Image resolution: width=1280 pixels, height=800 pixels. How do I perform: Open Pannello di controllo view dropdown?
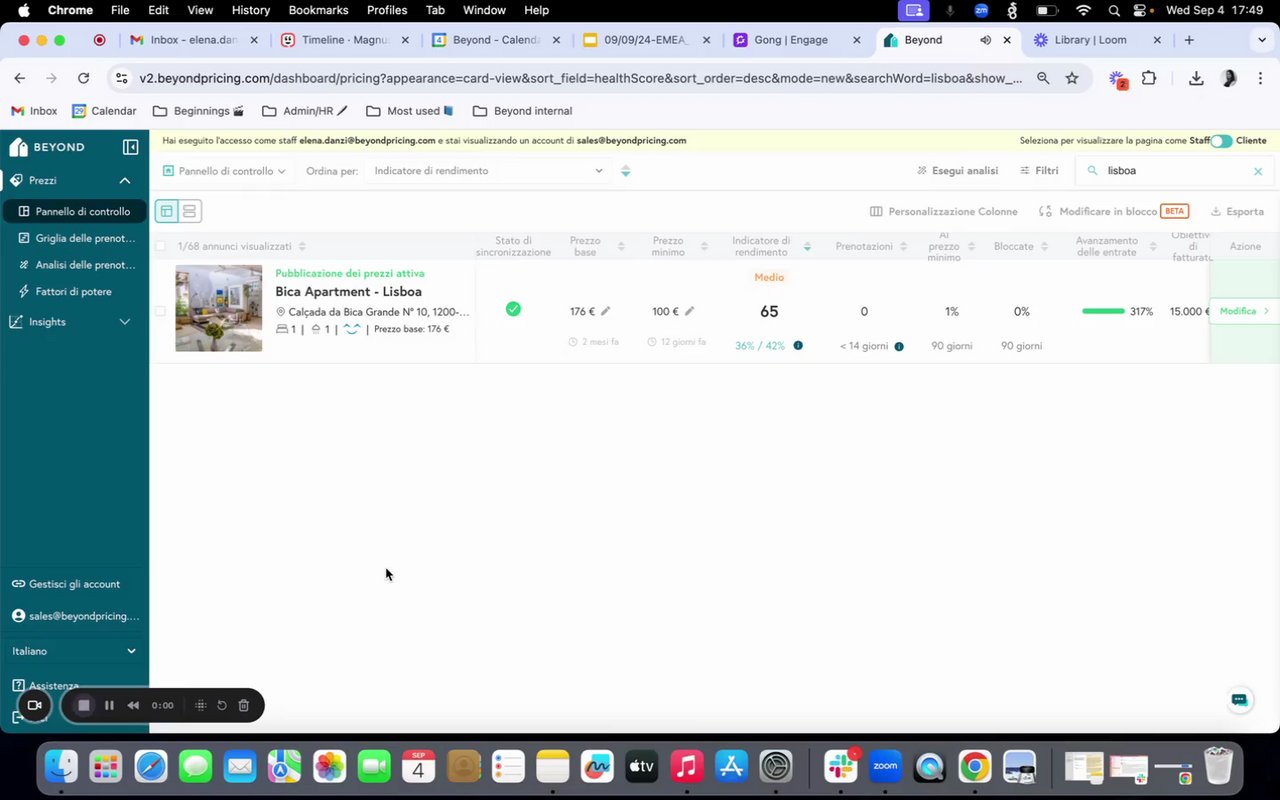click(224, 171)
